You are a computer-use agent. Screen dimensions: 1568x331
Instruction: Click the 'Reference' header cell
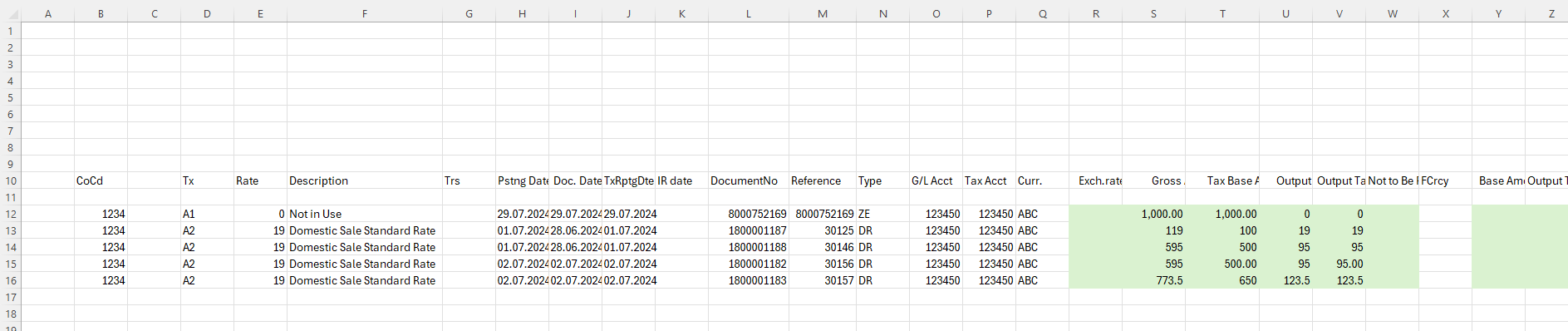click(823, 180)
